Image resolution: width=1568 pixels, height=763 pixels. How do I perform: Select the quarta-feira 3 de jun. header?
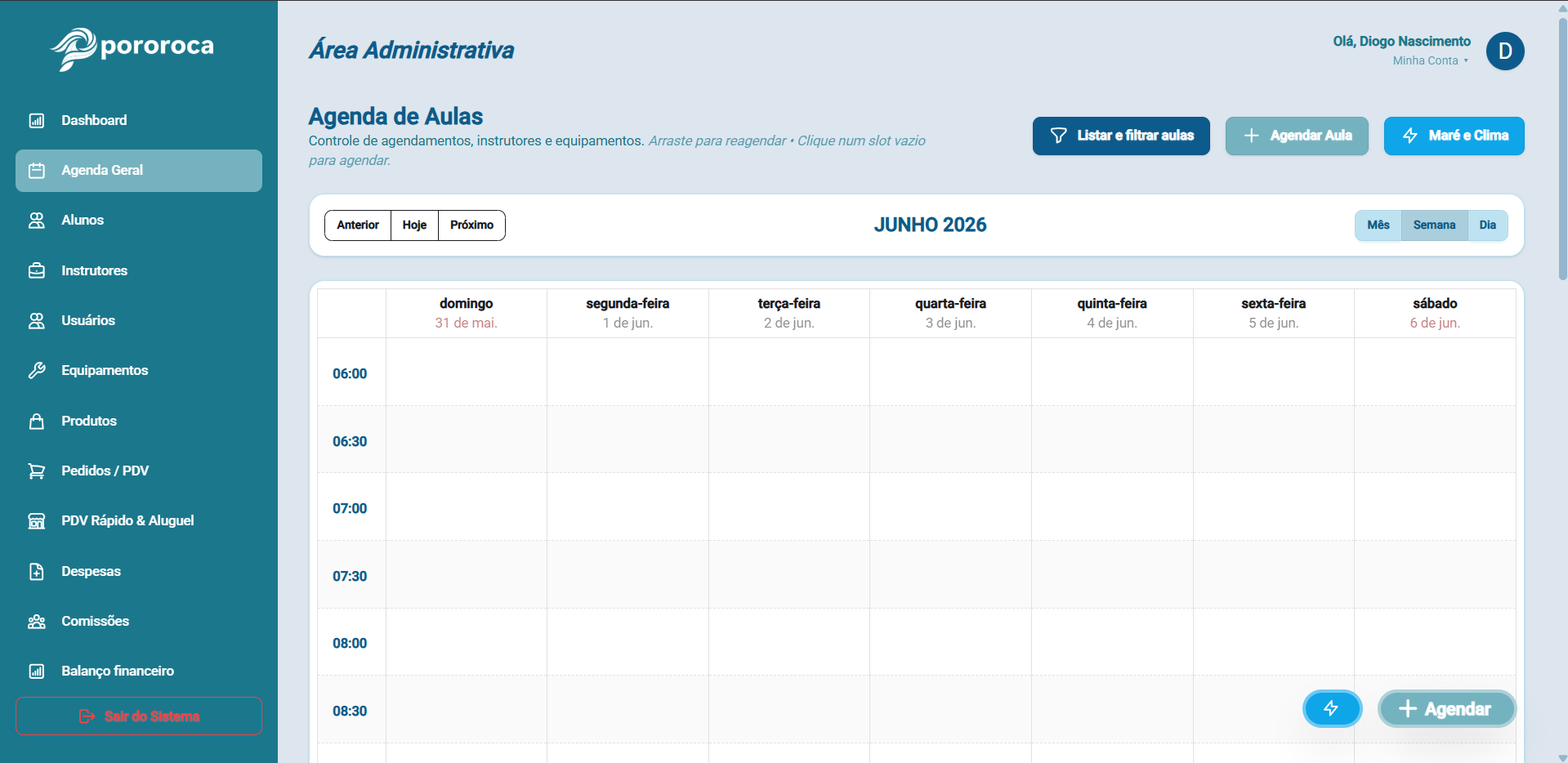click(x=950, y=314)
